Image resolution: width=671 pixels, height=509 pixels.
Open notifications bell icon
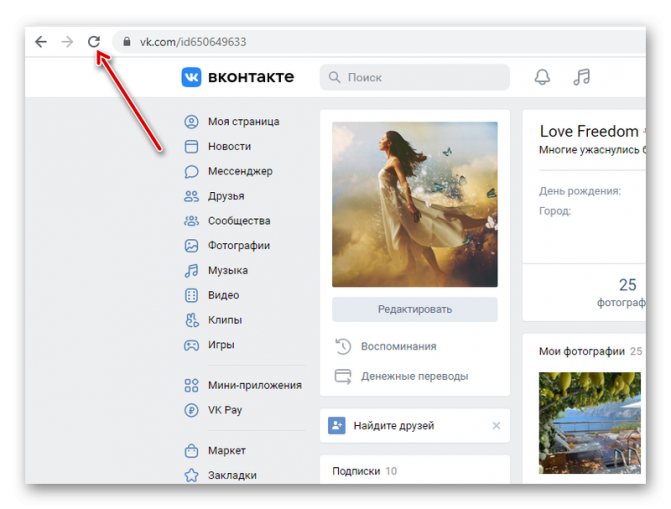click(x=542, y=77)
